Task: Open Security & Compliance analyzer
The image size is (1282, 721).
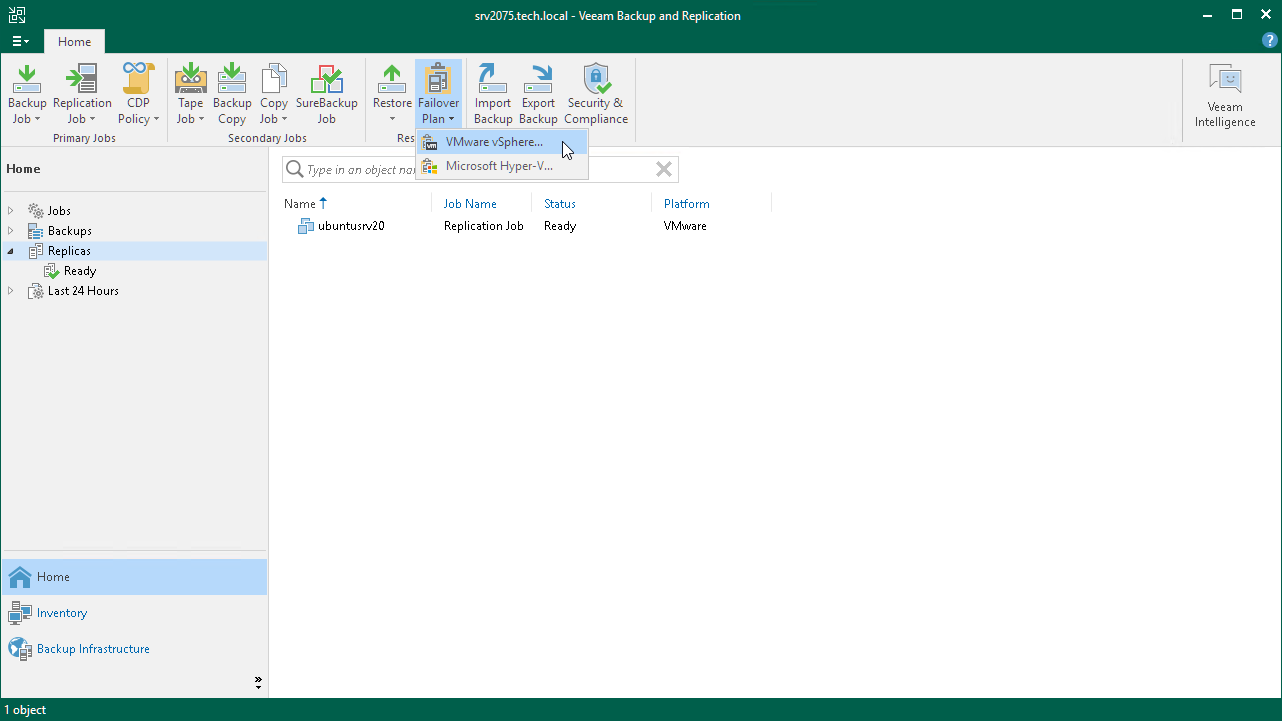Action: [x=596, y=94]
